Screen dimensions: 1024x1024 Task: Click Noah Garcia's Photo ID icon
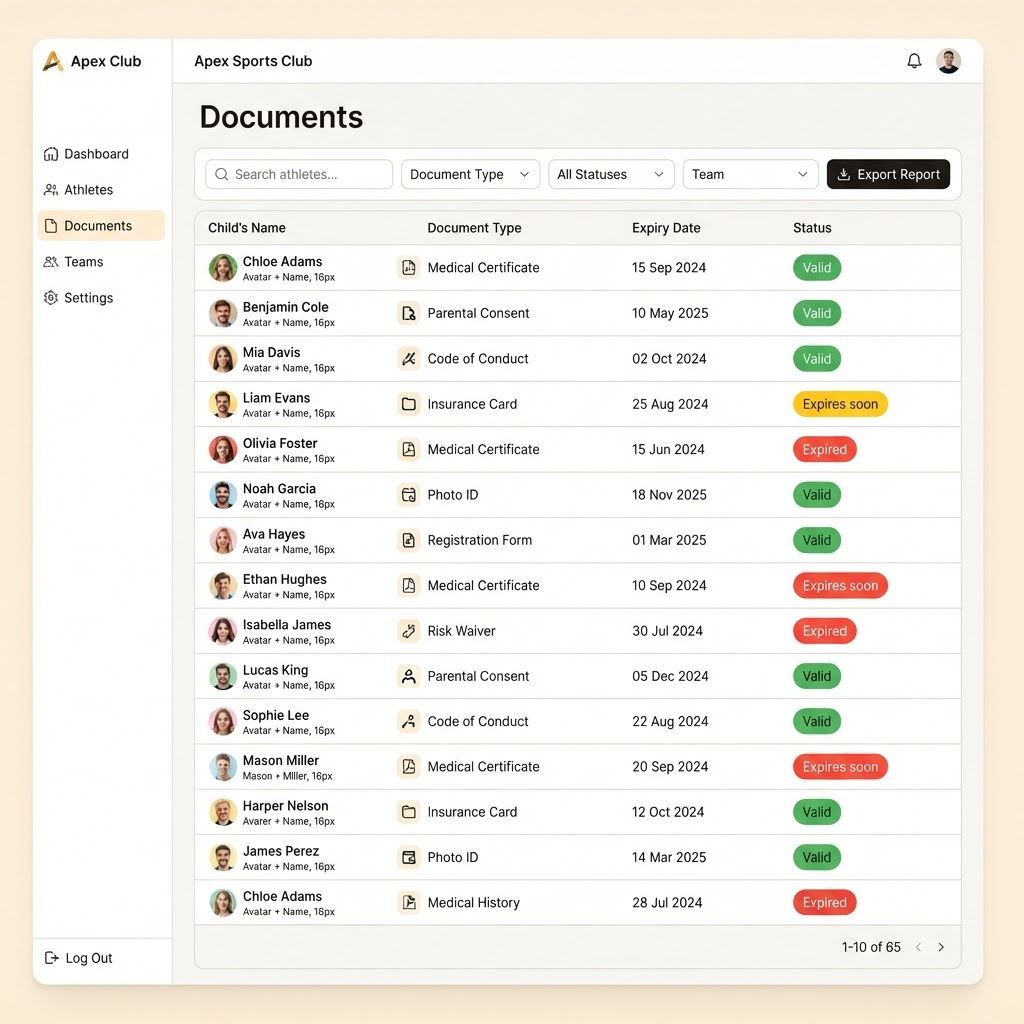click(x=409, y=495)
